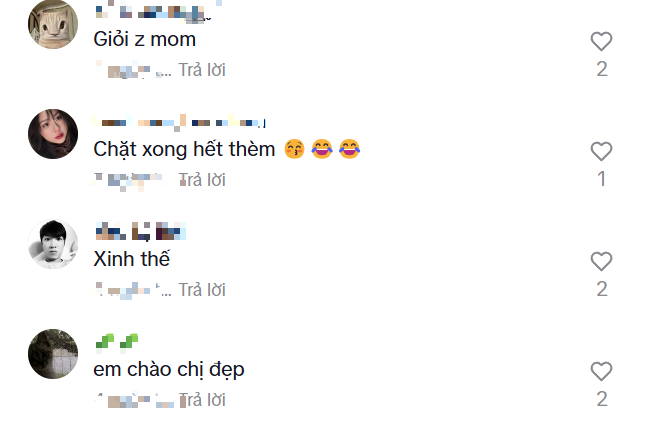Like the "Giỏi z mom" comment

601,41
